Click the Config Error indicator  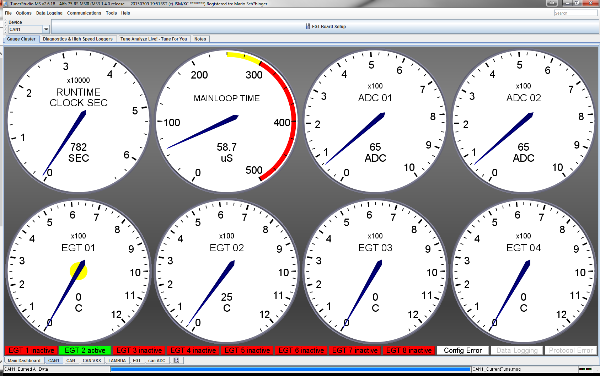point(463,350)
